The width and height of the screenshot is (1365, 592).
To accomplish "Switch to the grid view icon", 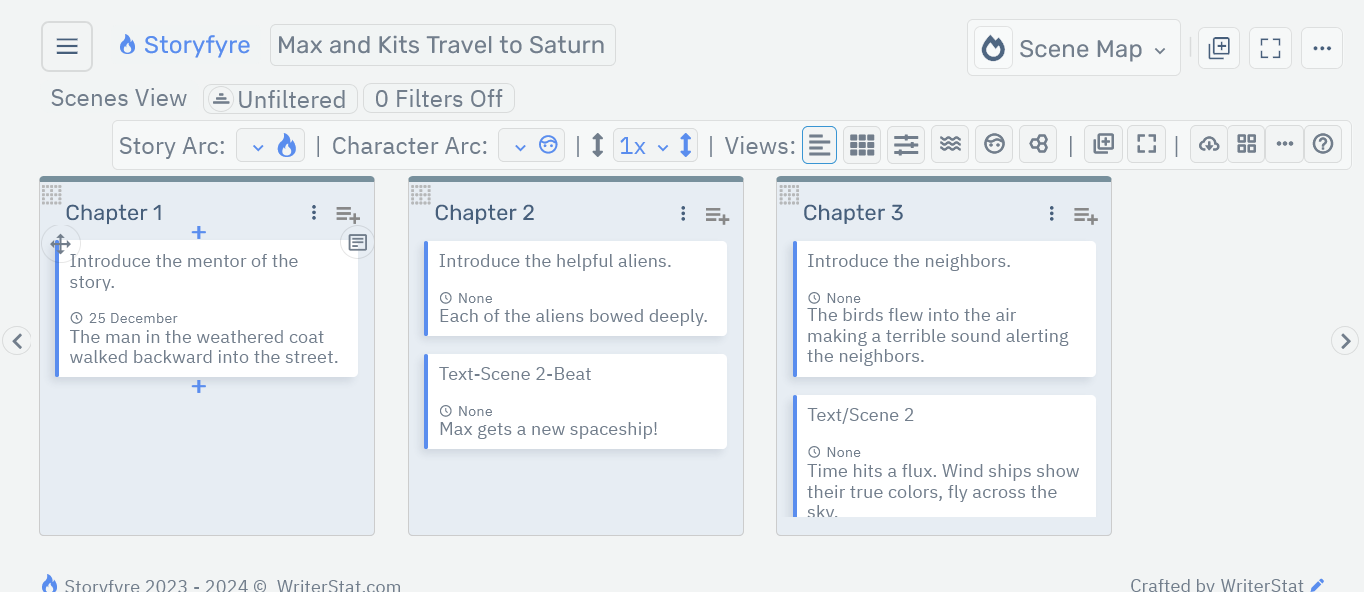I will point(861,144).
